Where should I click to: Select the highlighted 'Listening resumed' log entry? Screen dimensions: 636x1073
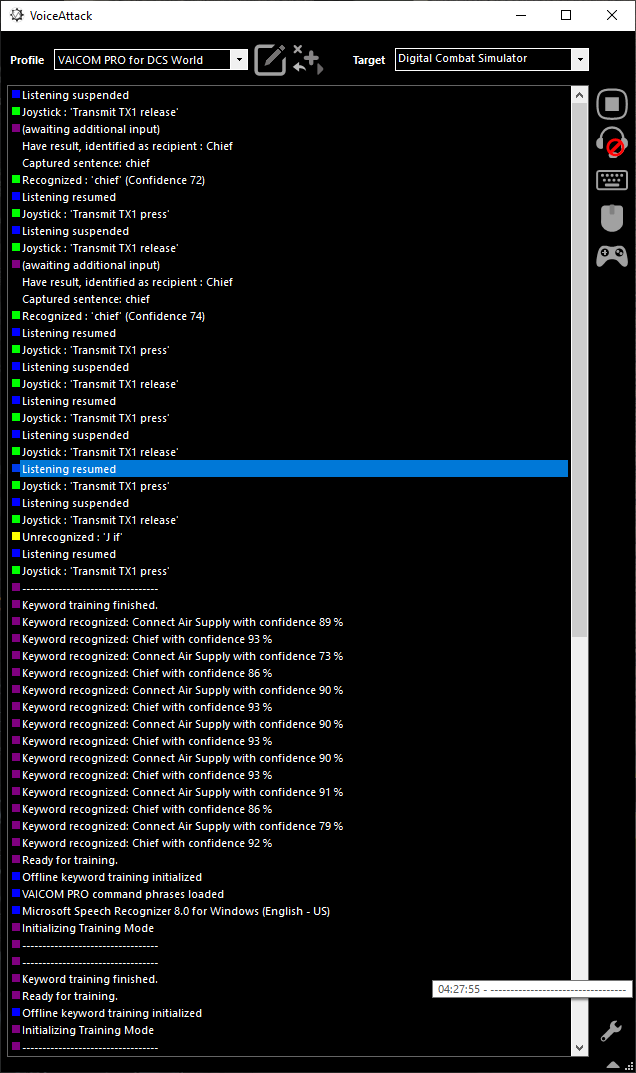pyautogui.click(x=290, y=469)
